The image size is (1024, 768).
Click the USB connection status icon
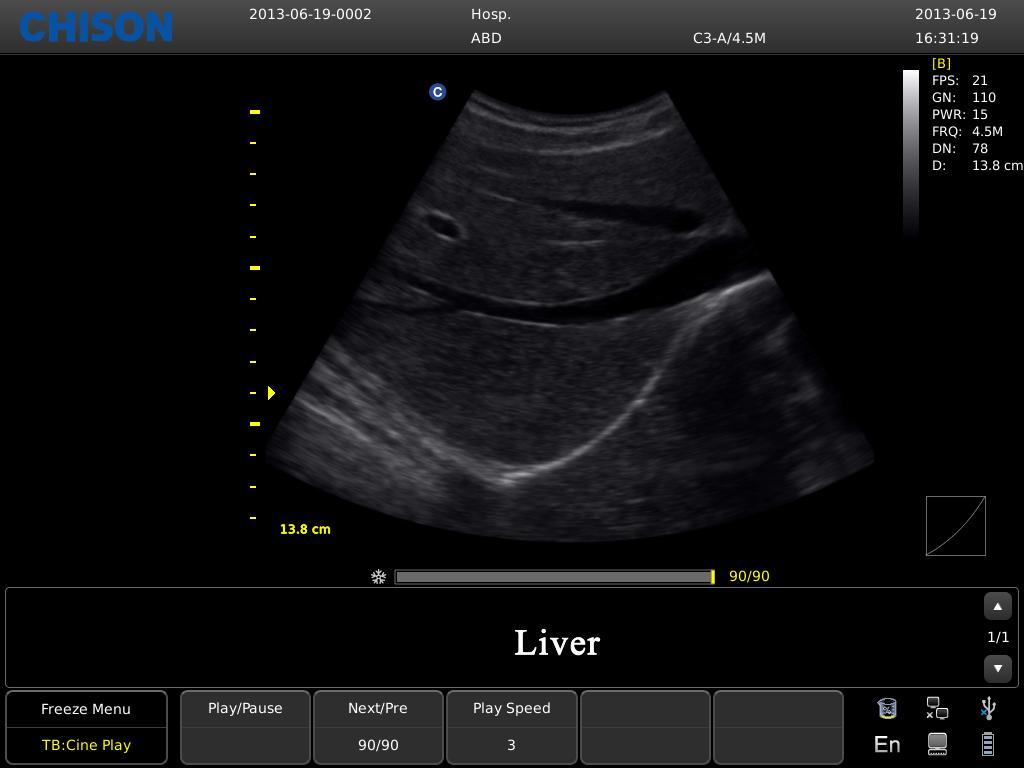tap(986, 708)
